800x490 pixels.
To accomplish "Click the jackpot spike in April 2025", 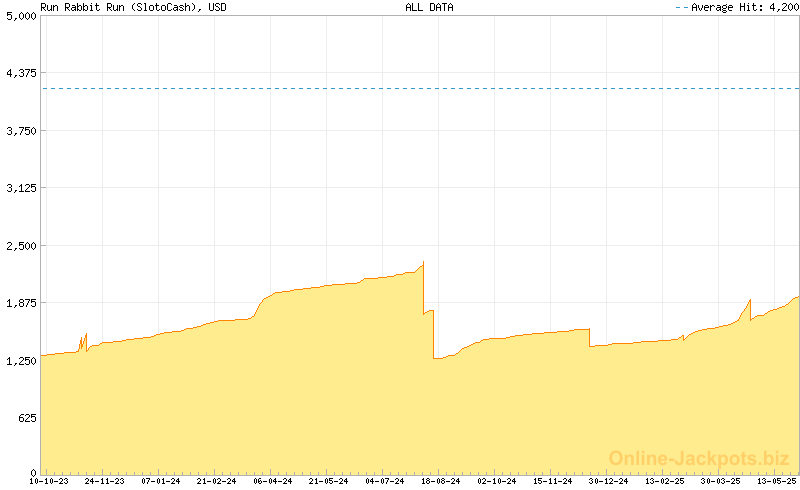I will (x=749, y=299).
